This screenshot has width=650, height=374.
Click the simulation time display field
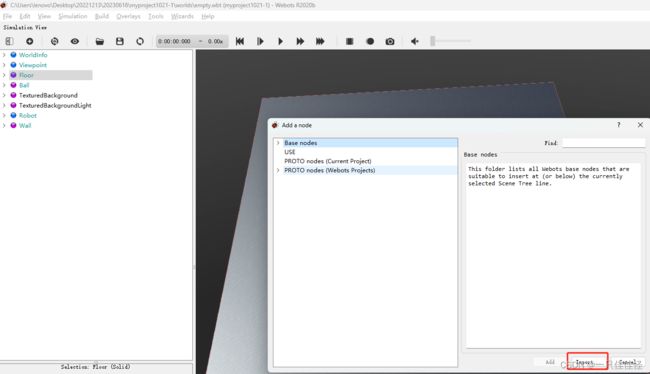(192, 41)
